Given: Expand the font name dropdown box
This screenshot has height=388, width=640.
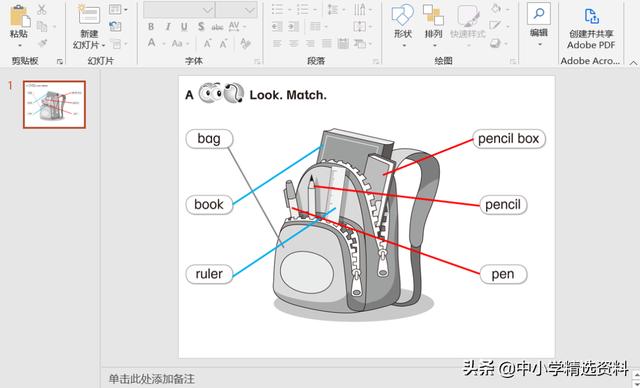Looking at the screenshot, I should [x=179, y=10].
